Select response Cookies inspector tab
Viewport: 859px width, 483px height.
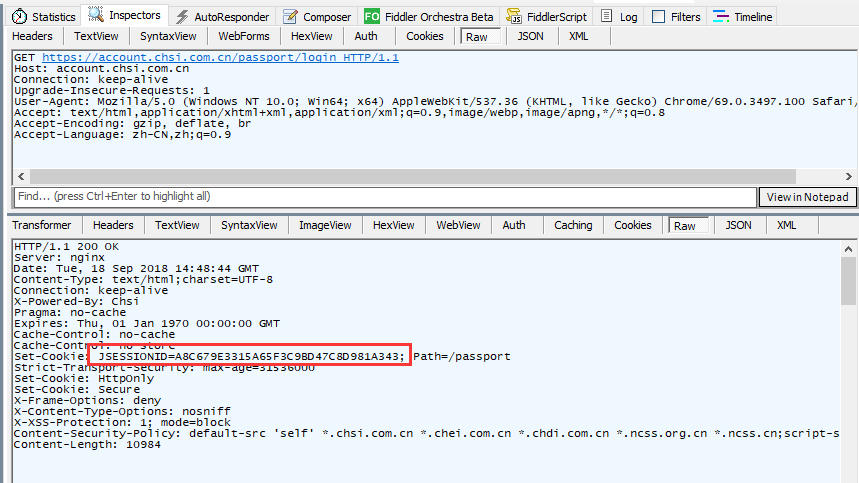[x=633, y=225]
